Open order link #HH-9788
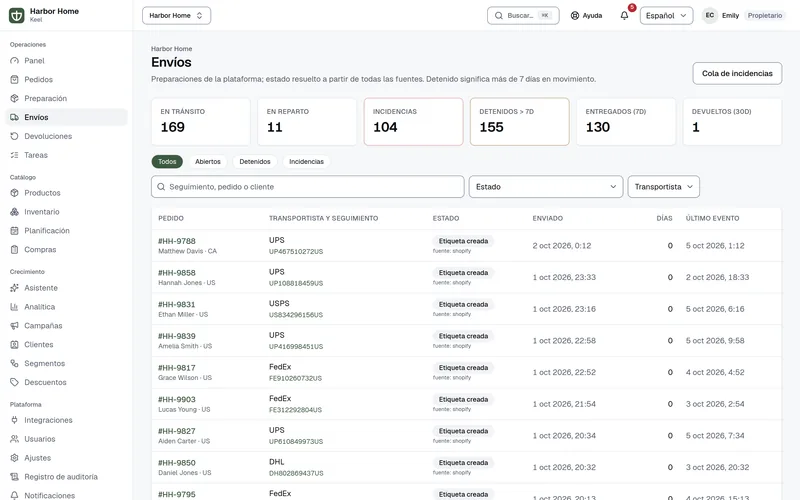This screenshot has height=500, width=800. tap(177, 241)
